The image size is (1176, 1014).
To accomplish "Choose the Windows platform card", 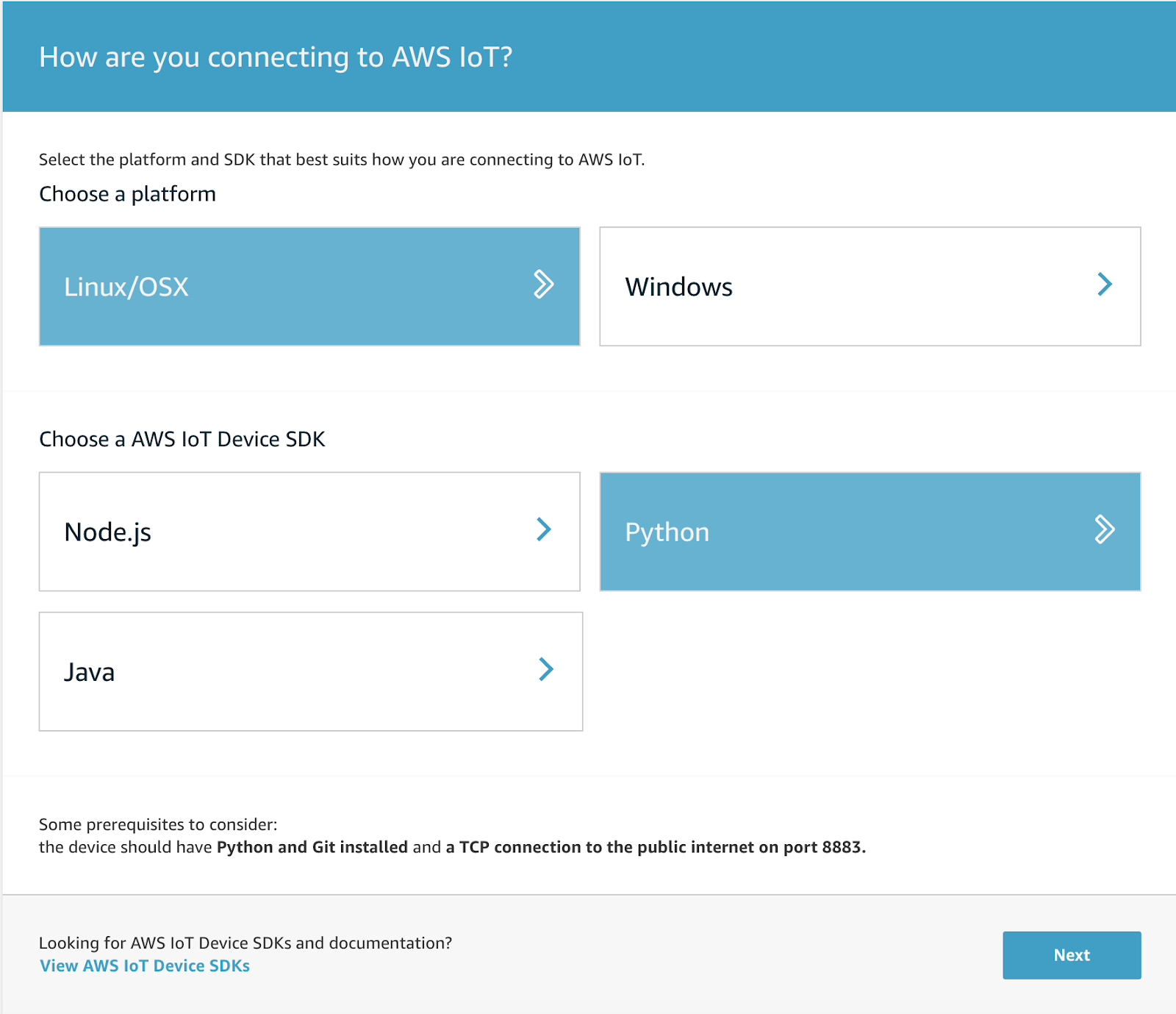I will click(x=870, y=286).
